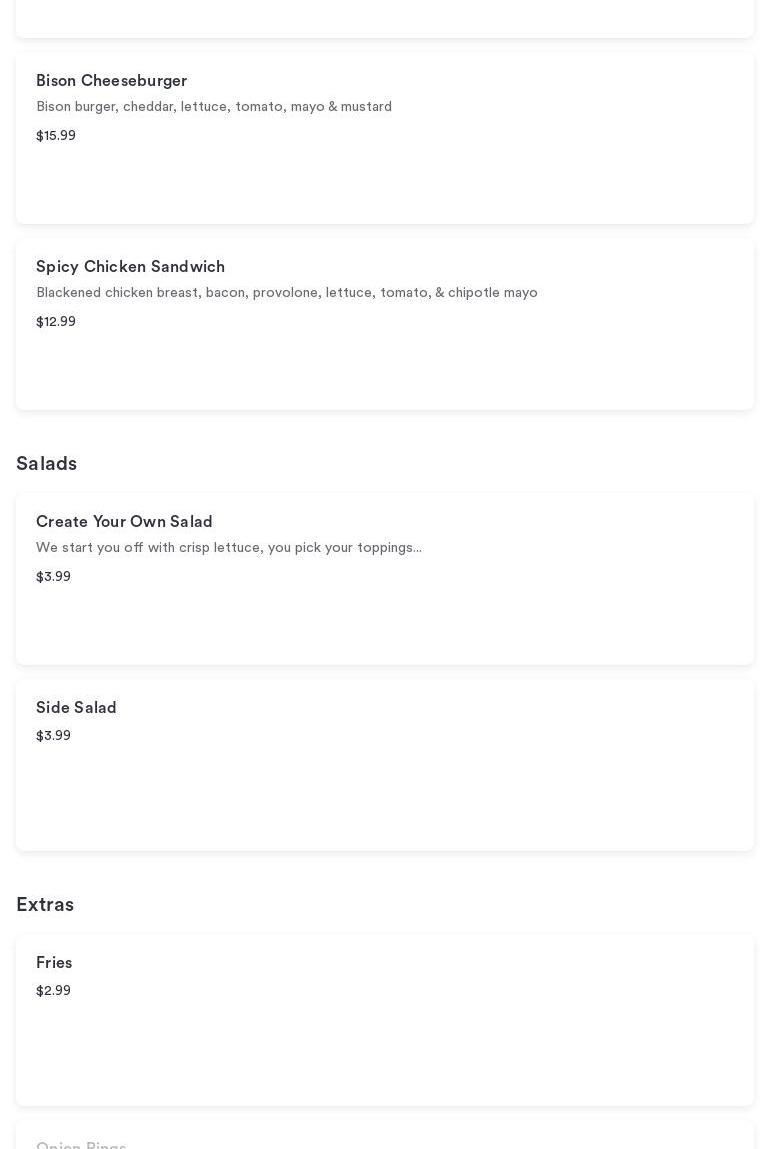Click the $2.99 Fries price
The width and height of the screenshot is (770, 1149).
pyautogui.click(x=54, y=991)
